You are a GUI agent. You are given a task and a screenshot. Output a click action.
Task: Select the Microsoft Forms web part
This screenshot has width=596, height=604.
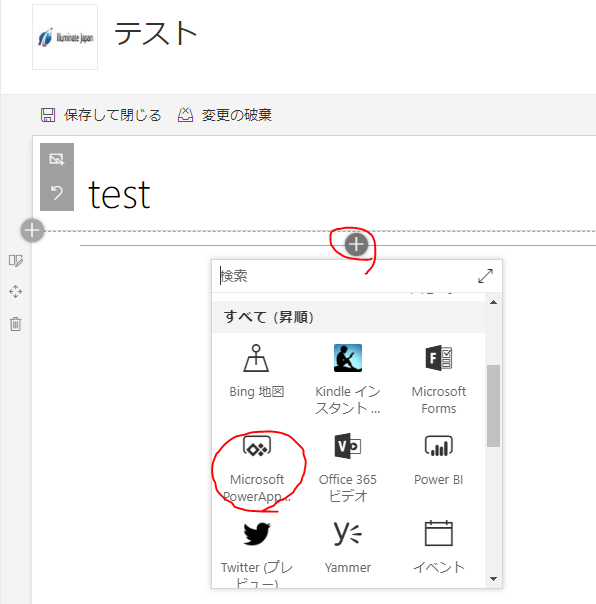[x=438, y=379]
